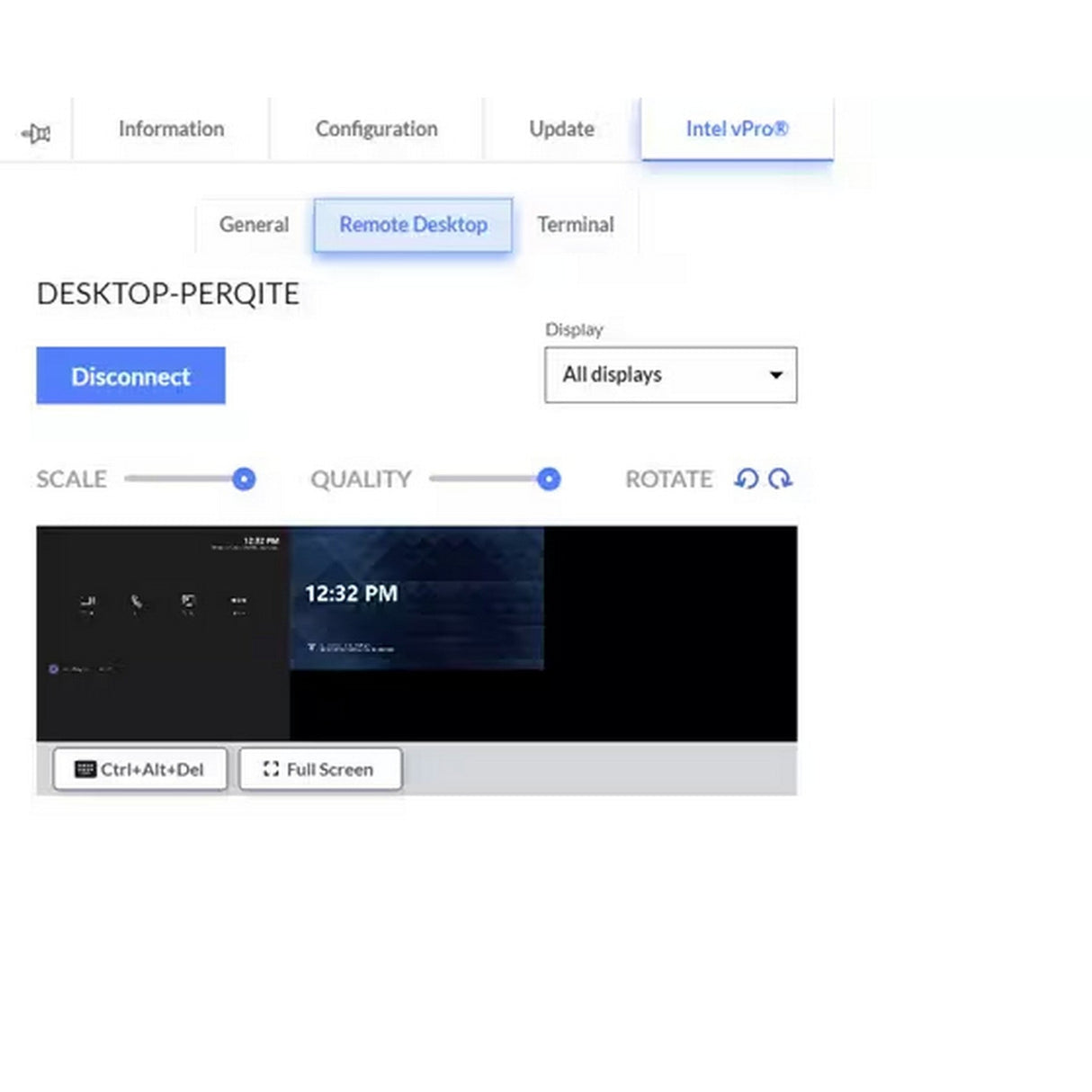Click the keyboard icon on the Ctrl+Alt+Del button

tap(85, 769)
